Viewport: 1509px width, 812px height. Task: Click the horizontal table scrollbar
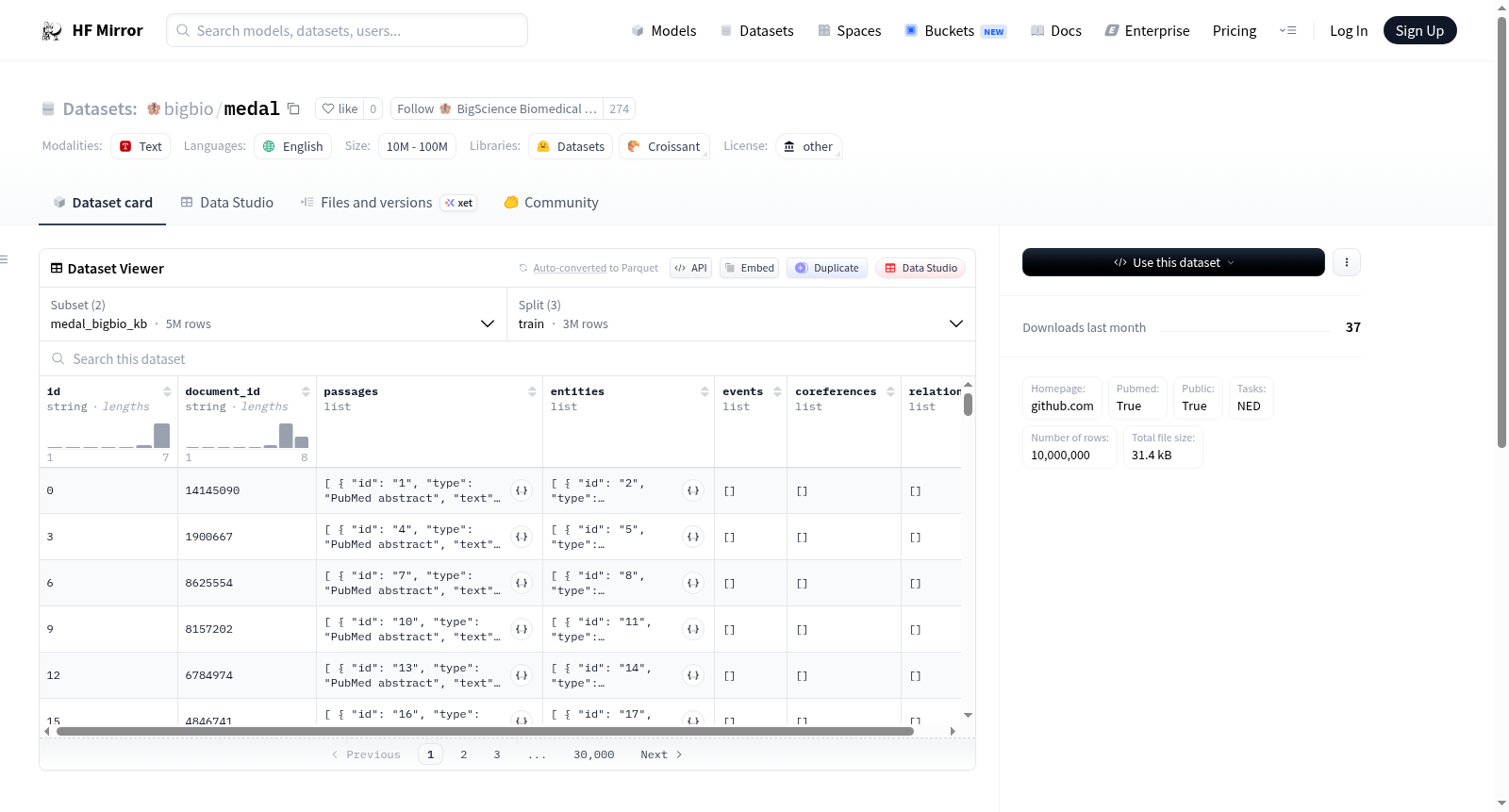pyautogui.click(x=485, y=731)
